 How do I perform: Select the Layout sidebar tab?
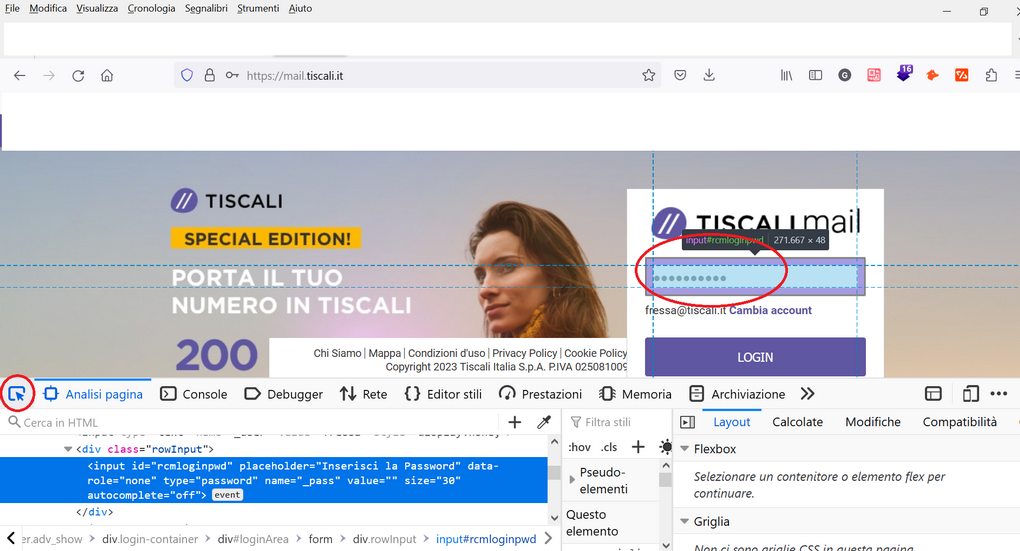[x=732, y=422]
